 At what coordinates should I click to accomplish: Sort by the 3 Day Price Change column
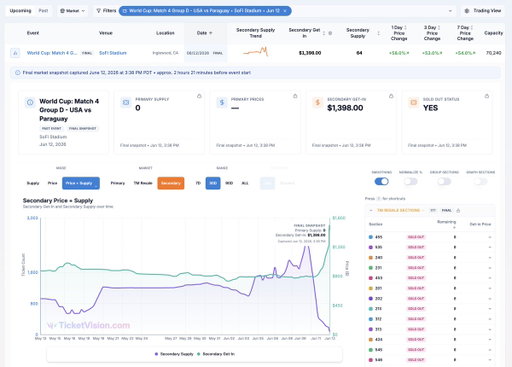(x=439, y=28)
